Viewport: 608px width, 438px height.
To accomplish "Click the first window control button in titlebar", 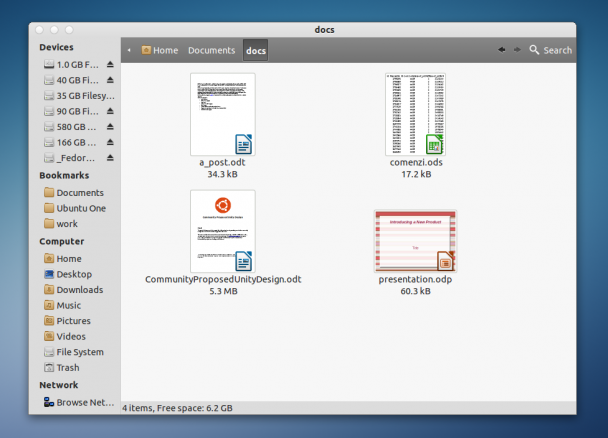I will pos(39,30).
